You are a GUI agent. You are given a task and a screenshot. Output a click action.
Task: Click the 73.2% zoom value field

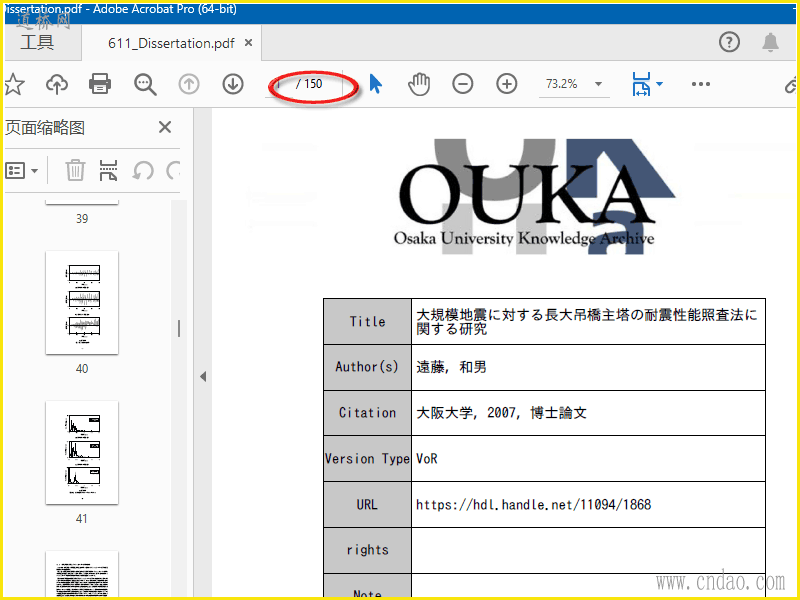click(562, 84)
